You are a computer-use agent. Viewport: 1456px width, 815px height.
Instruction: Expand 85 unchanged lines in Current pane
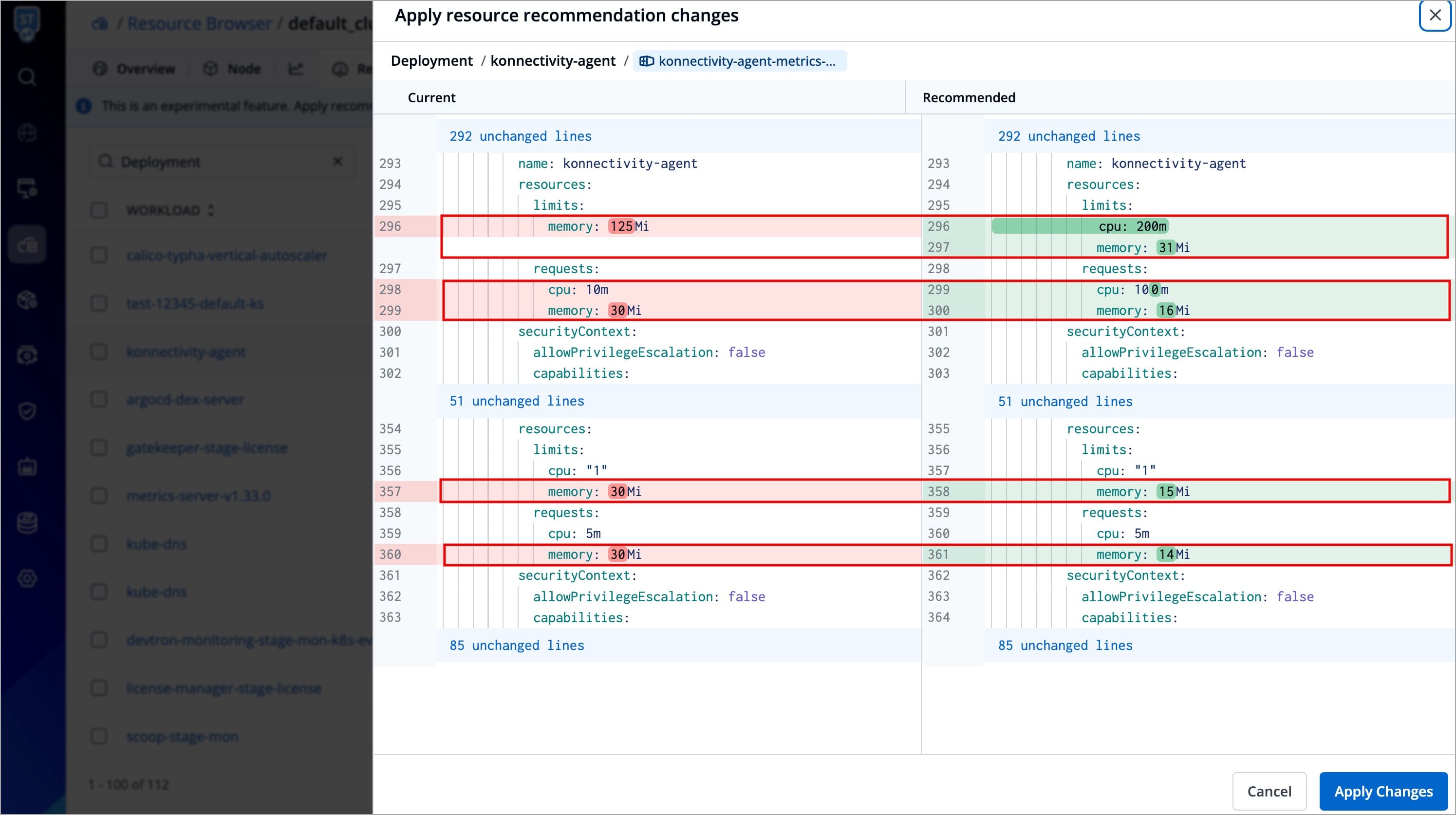coord(517,646)
